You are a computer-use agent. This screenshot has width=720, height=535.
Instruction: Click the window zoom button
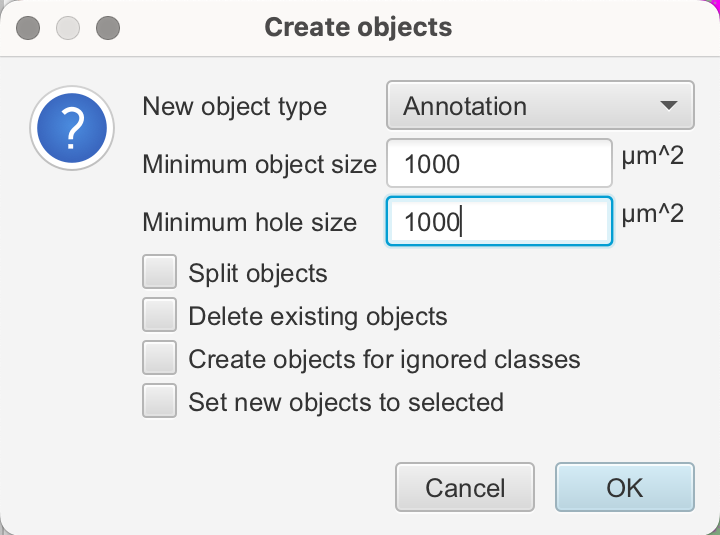[107, 27]
